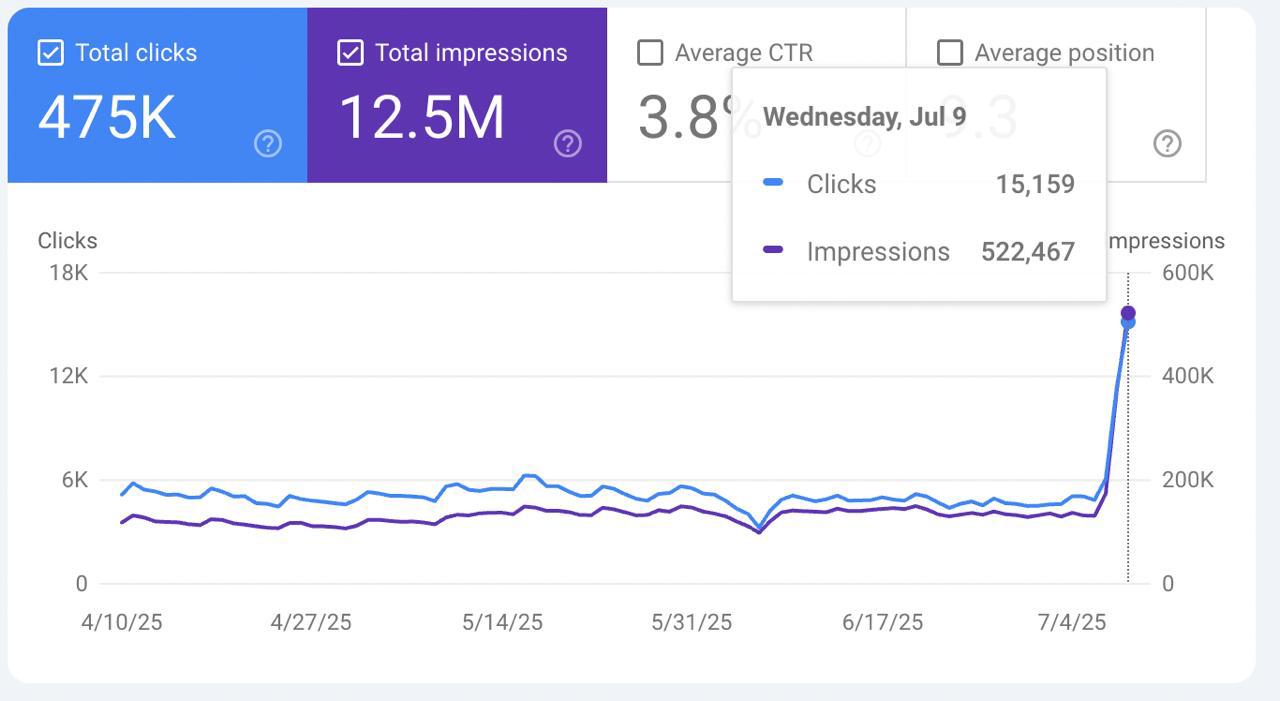The height and width of the screenshot is (701, 1280).
Task: Enable the Average CTR checkbox
Action: [x=650, y=53]
